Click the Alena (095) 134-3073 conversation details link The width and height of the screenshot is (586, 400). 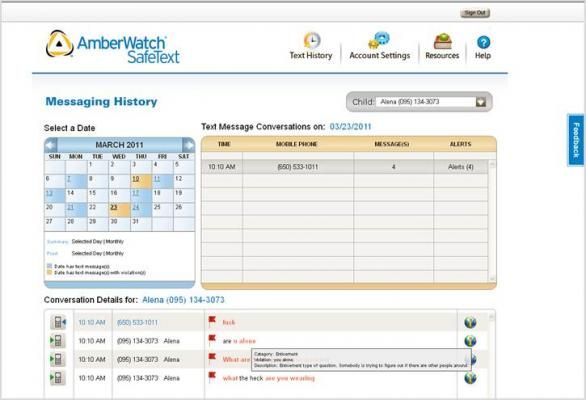[x=183, y=300]
